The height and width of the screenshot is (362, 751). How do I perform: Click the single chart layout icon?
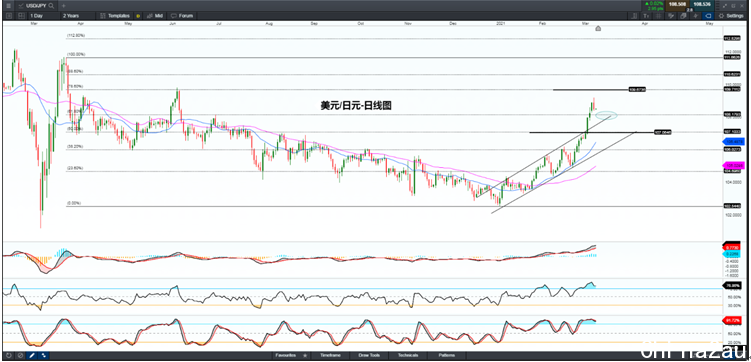coord(9,16)
